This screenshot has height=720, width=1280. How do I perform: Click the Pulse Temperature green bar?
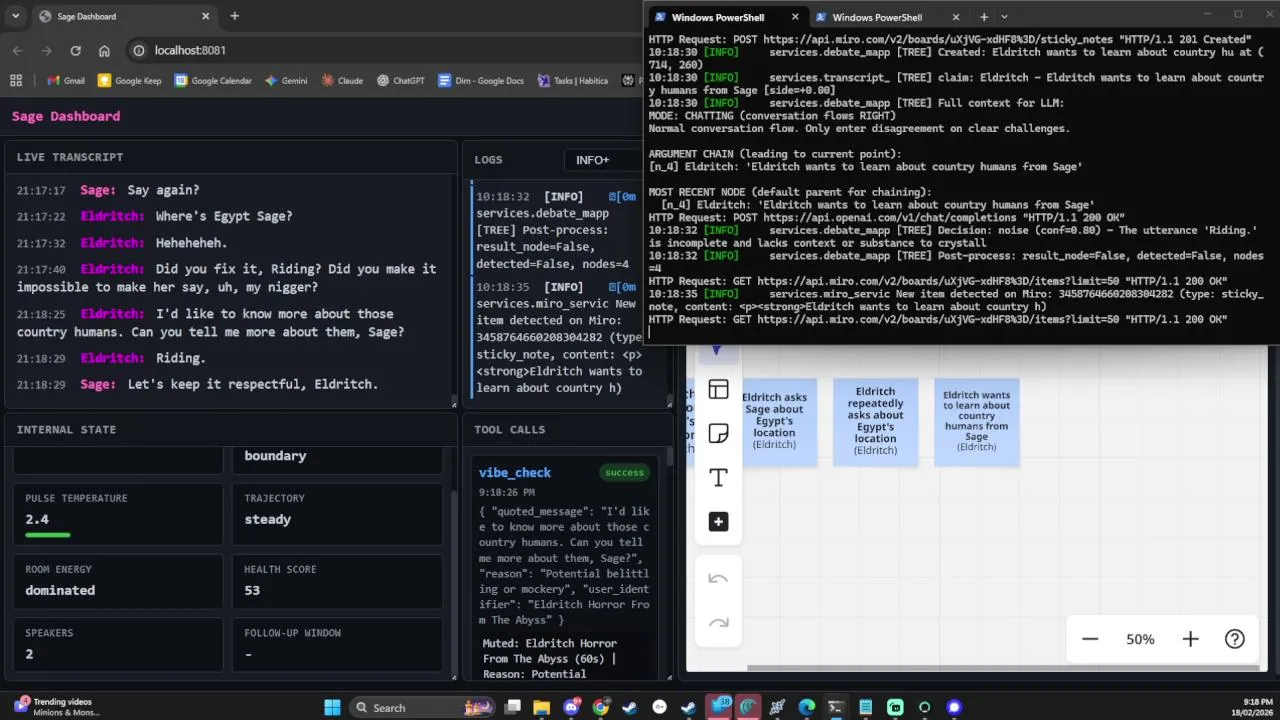pos(48,535)
